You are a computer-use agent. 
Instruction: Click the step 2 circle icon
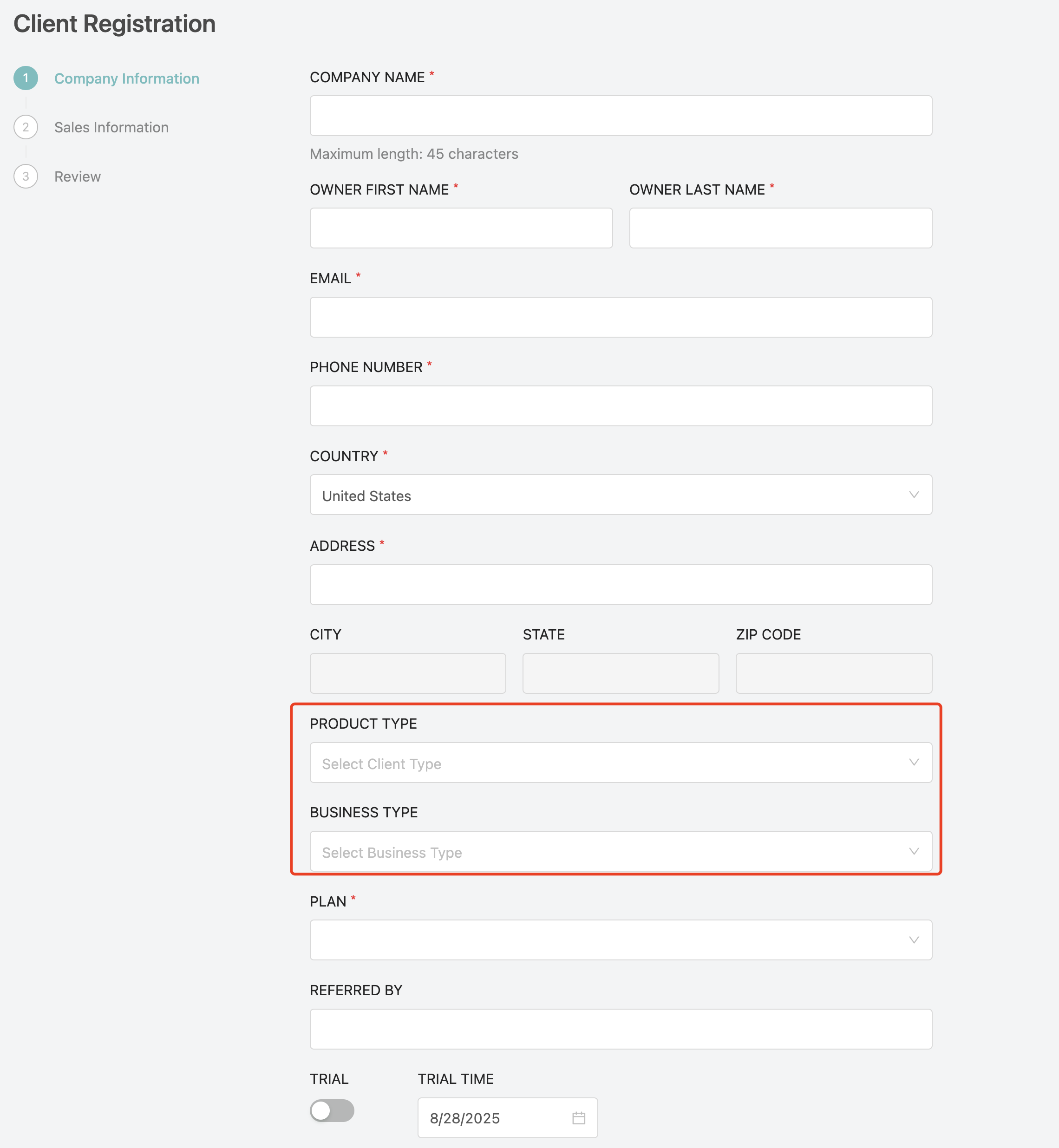26,127
